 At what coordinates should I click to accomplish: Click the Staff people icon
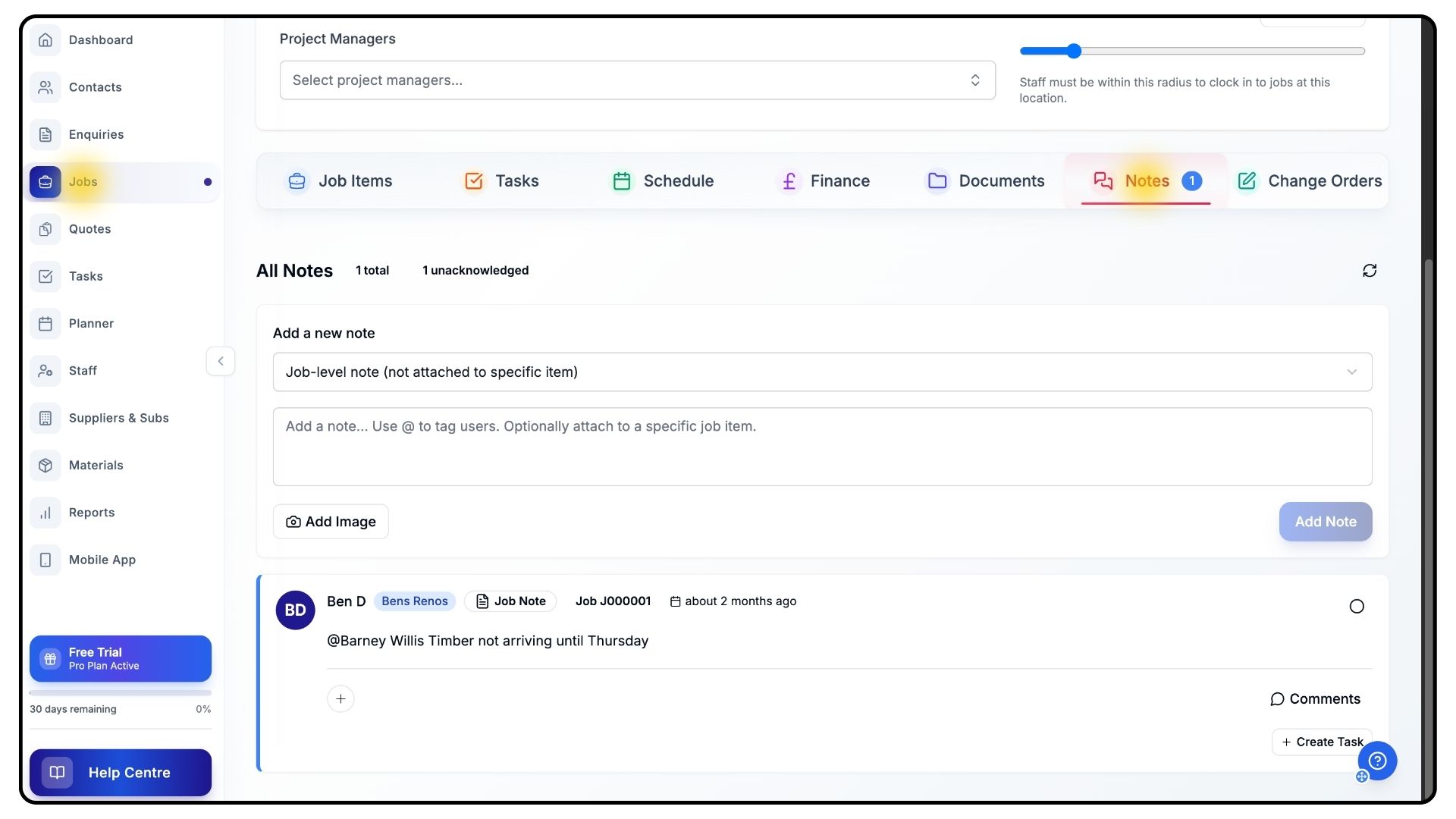(45, 371)
